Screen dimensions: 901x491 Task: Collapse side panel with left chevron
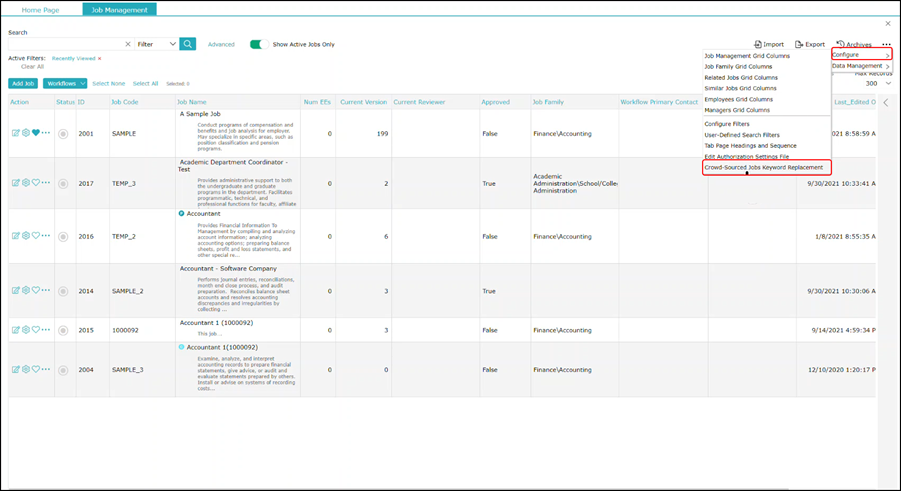tap(886, 102)
